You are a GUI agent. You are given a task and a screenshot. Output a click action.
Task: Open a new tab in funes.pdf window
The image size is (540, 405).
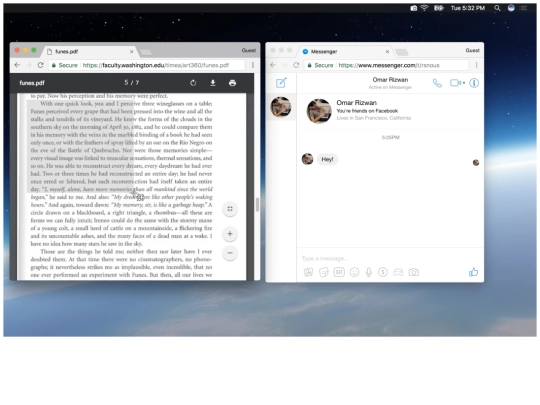point(146,52)
